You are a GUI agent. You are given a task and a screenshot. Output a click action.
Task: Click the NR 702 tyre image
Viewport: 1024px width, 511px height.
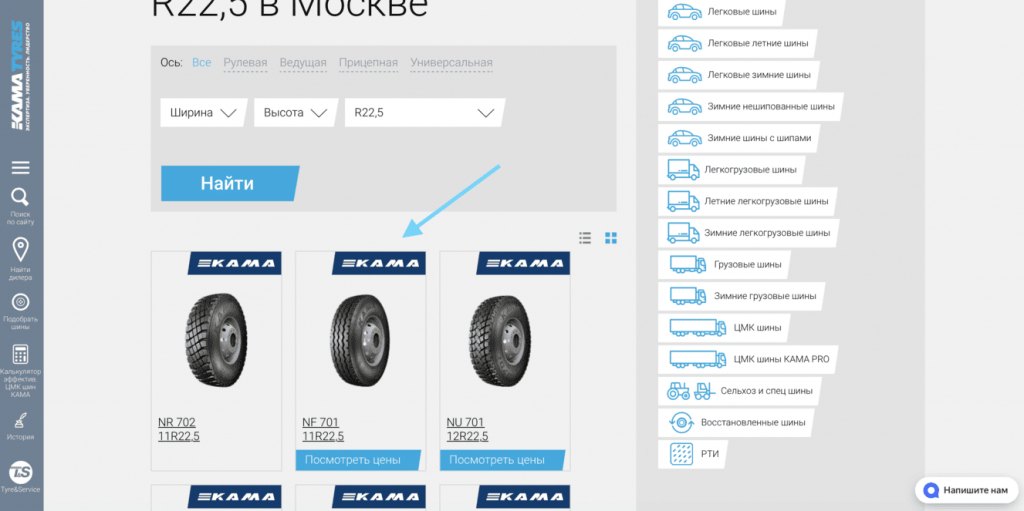pyautogui.click(x=216, y=341)
